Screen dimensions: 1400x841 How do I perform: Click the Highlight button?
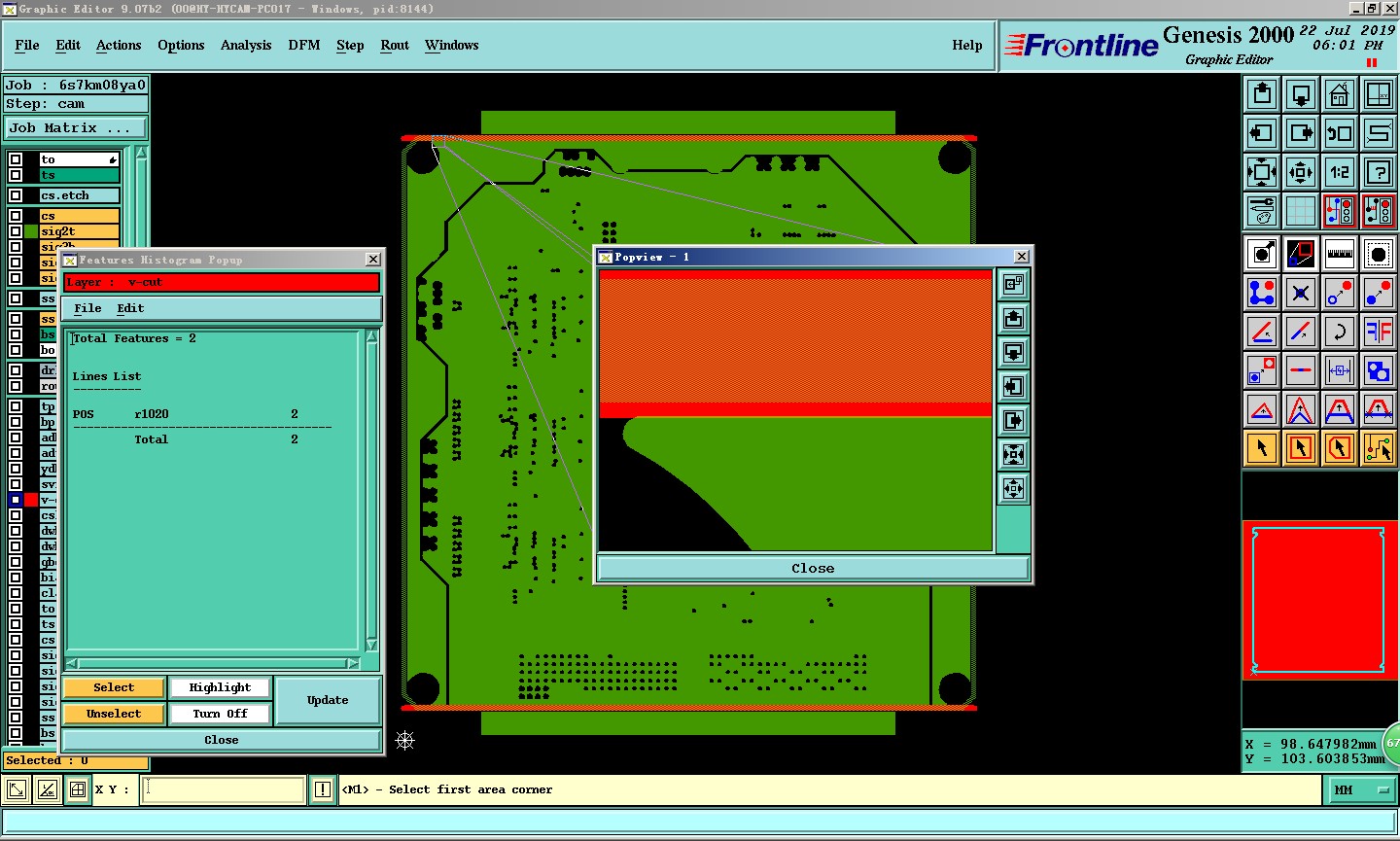(x=220, y=687)
